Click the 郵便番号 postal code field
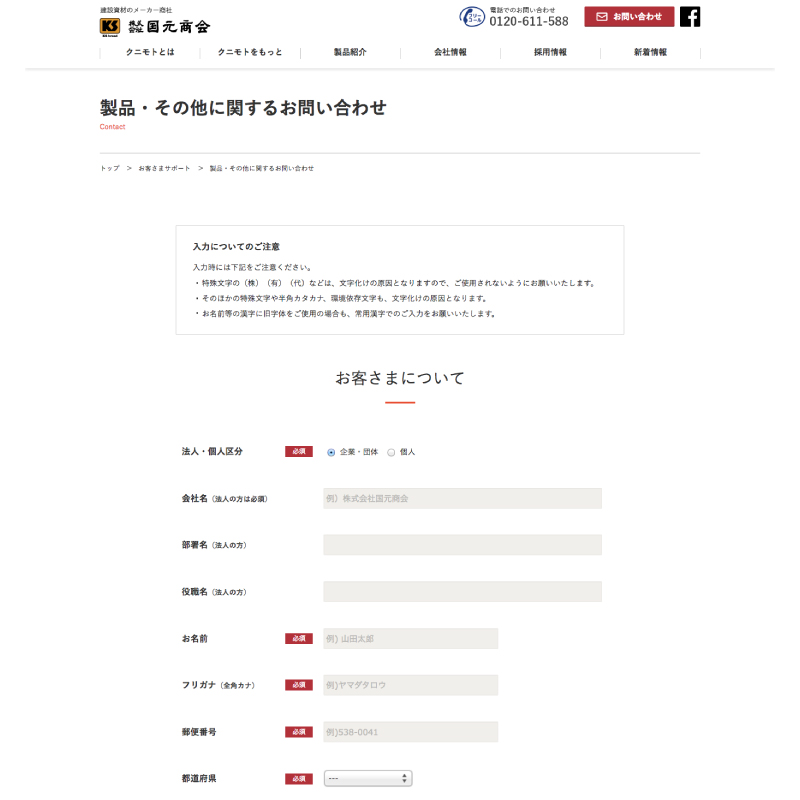Image resolution: width=800 pixels, height=800 pixels. coord(411,732)
